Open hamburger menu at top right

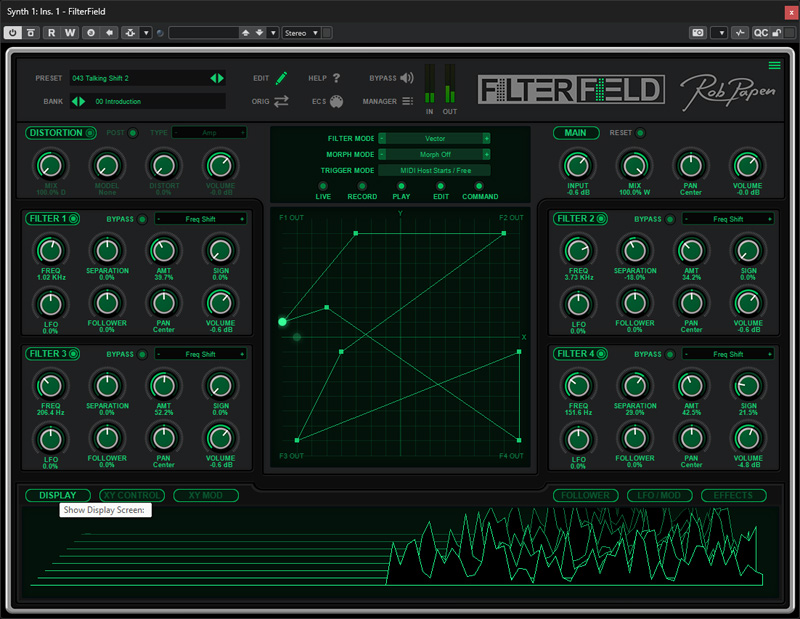774,65
